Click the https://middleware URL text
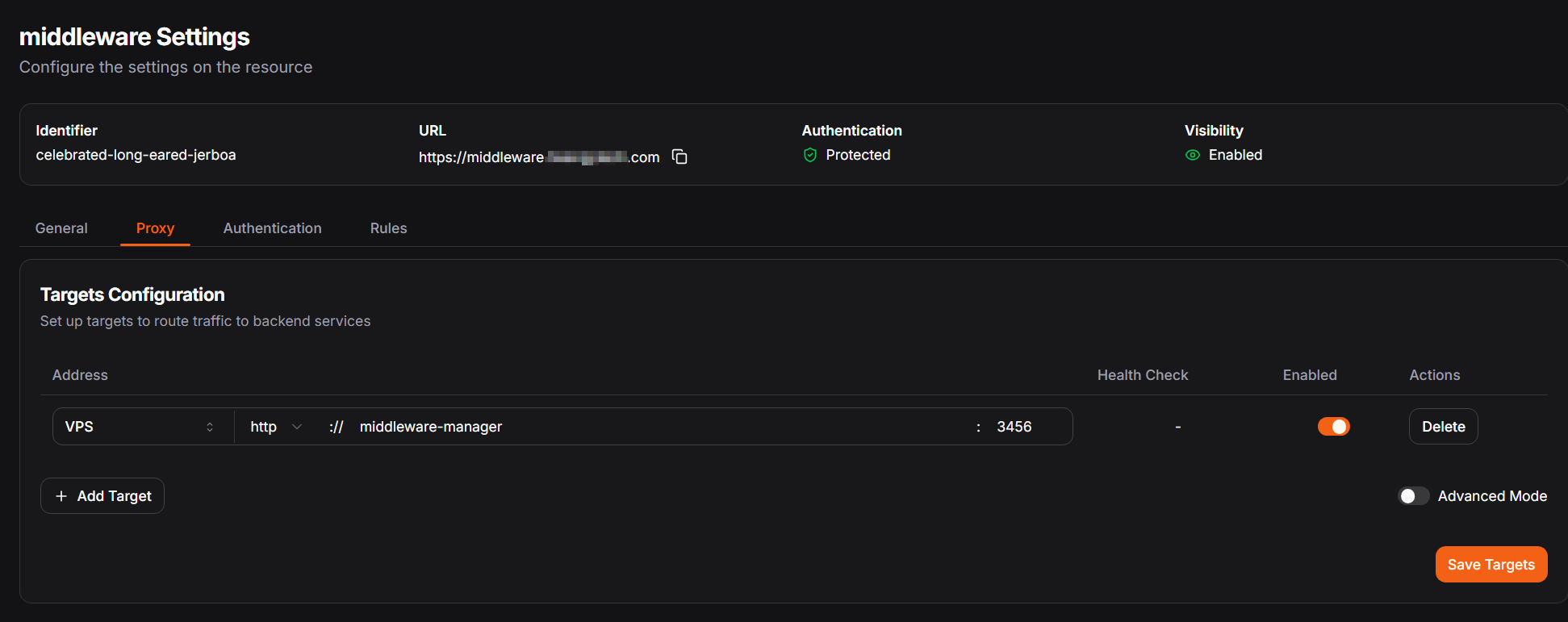Screen dimensions: 1568x622 point(539,157)
